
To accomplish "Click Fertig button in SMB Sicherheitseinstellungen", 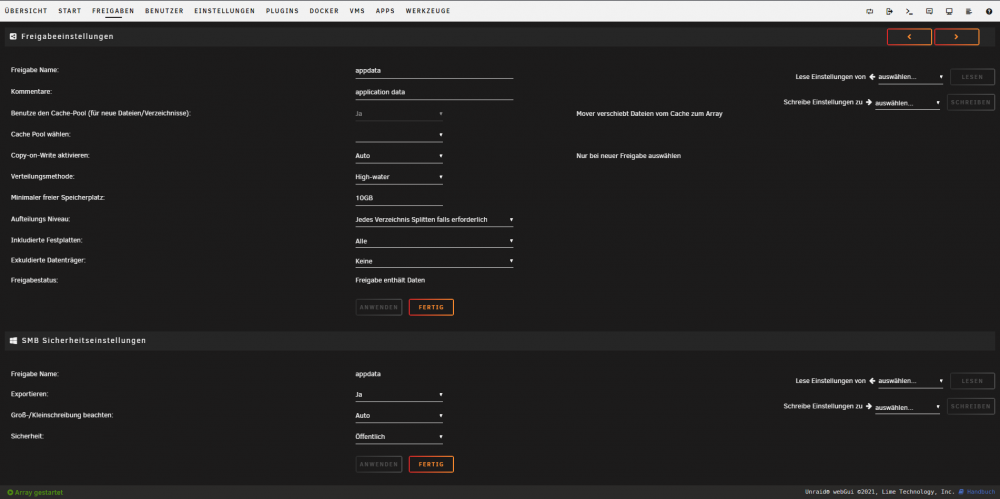I will [431, 465].
